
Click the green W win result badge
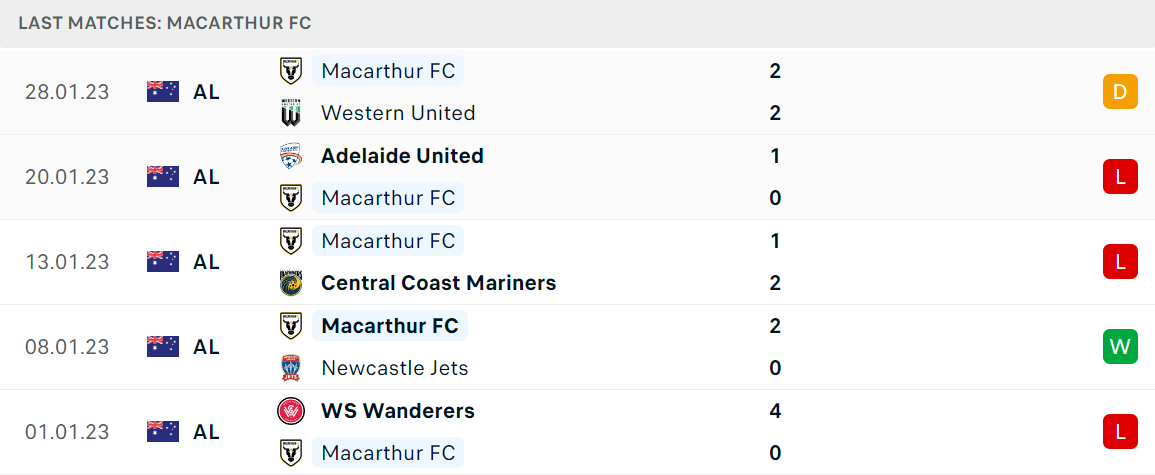coord(1120,347)
